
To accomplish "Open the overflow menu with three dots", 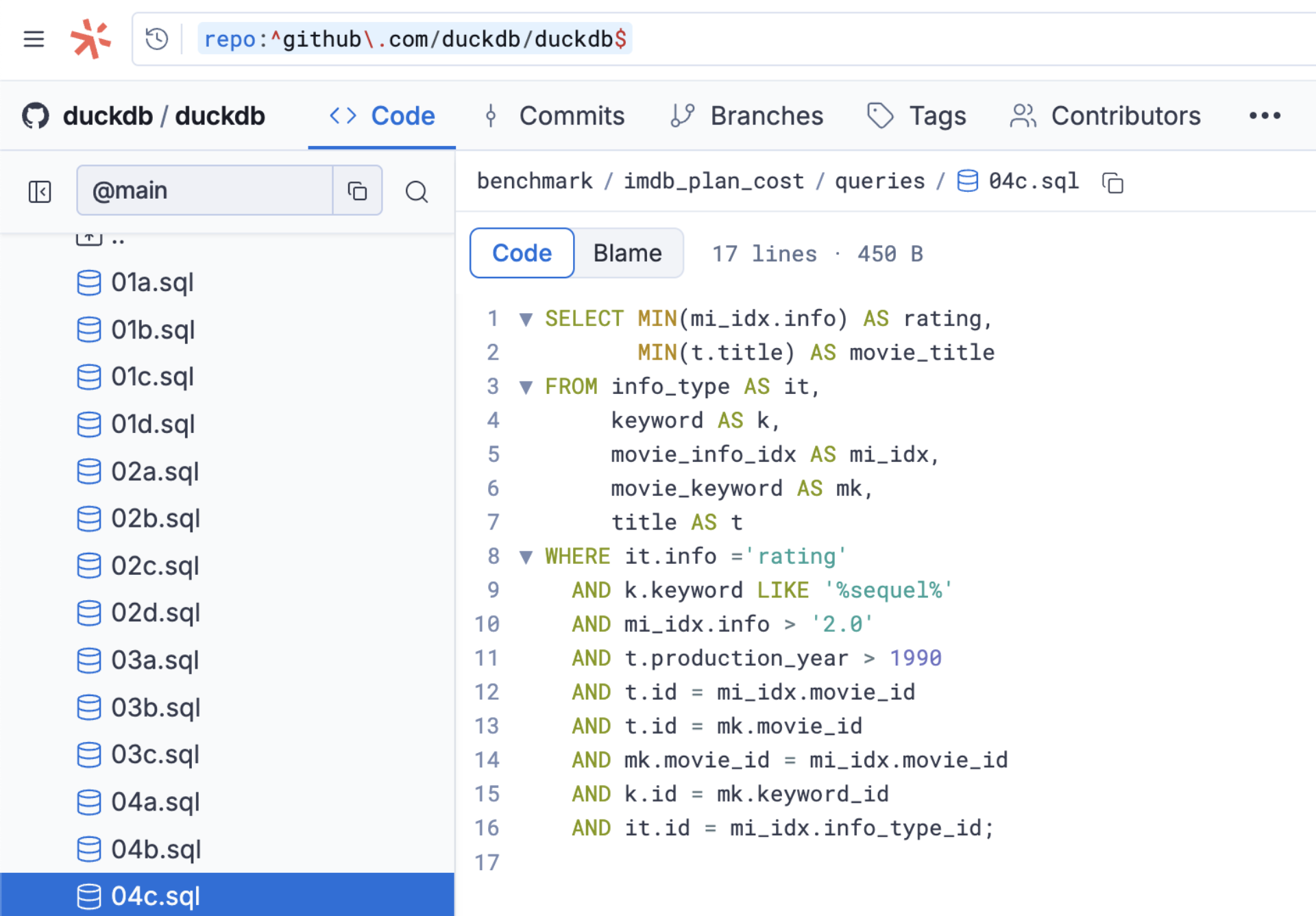I will click(1265, 115).
